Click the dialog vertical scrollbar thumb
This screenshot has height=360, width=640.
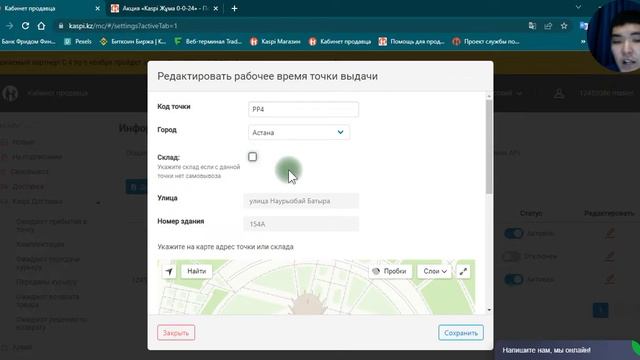tap(489, 147)
